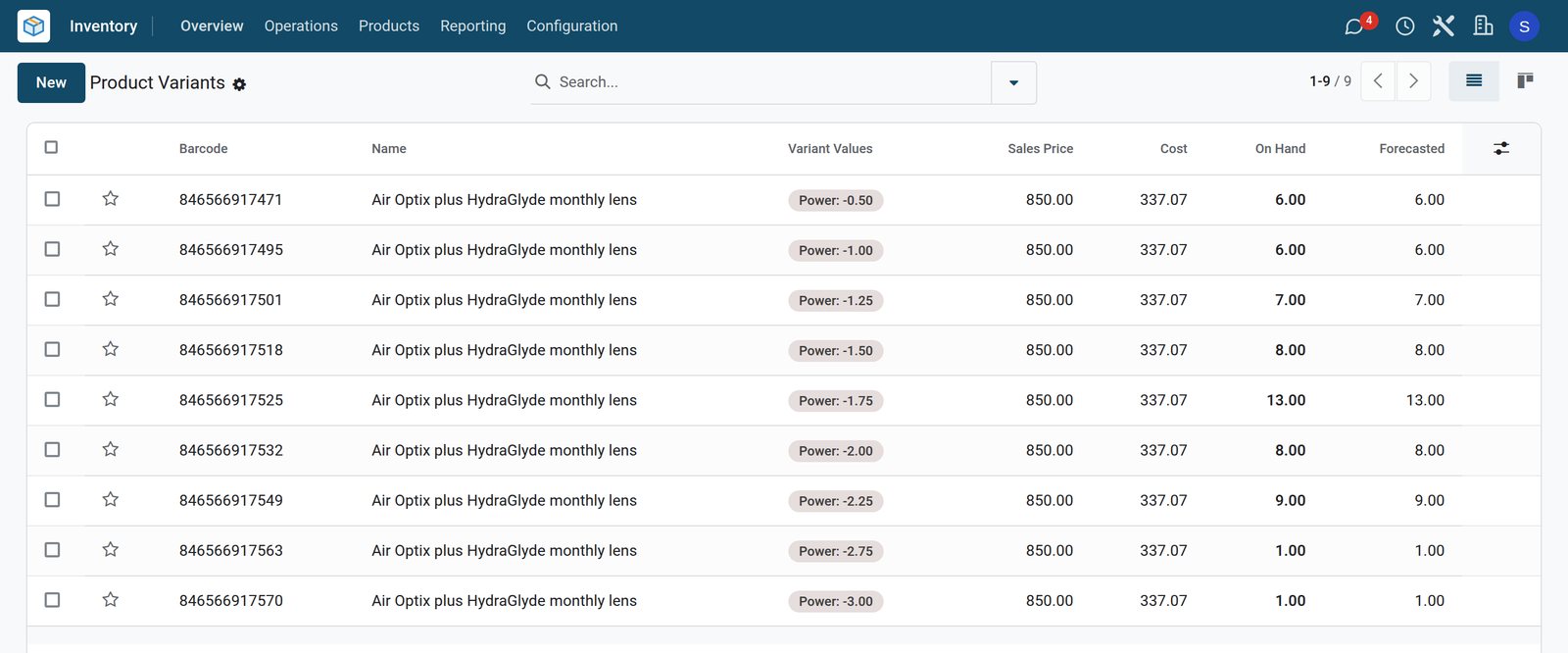The image size is (1568, 653).
Task: Open the debug tools wrench icon
Action: pyautogui.click(x=1443, y=26)
